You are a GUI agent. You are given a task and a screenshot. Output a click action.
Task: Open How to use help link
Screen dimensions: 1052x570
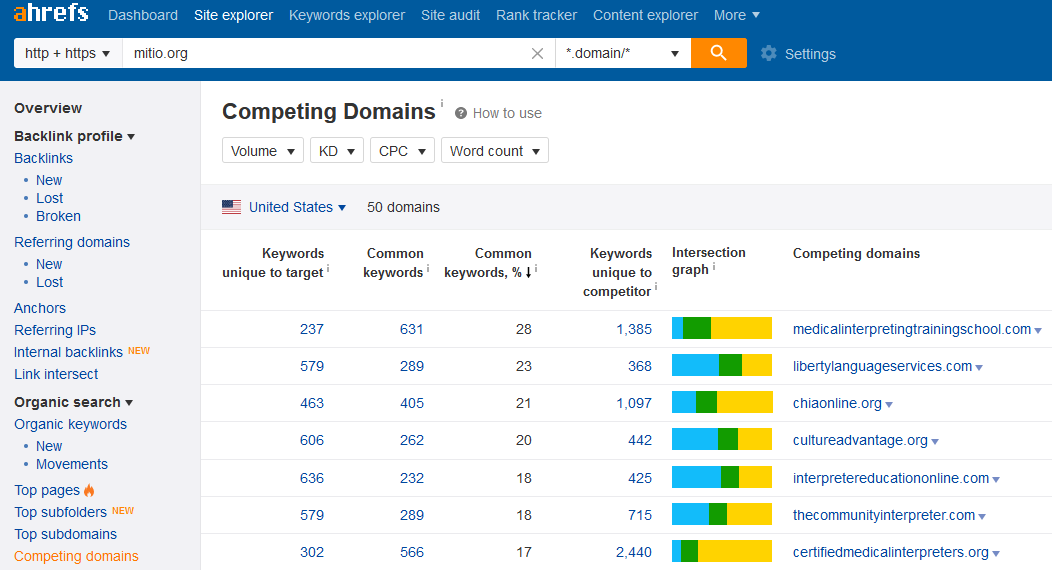[507, 113]
